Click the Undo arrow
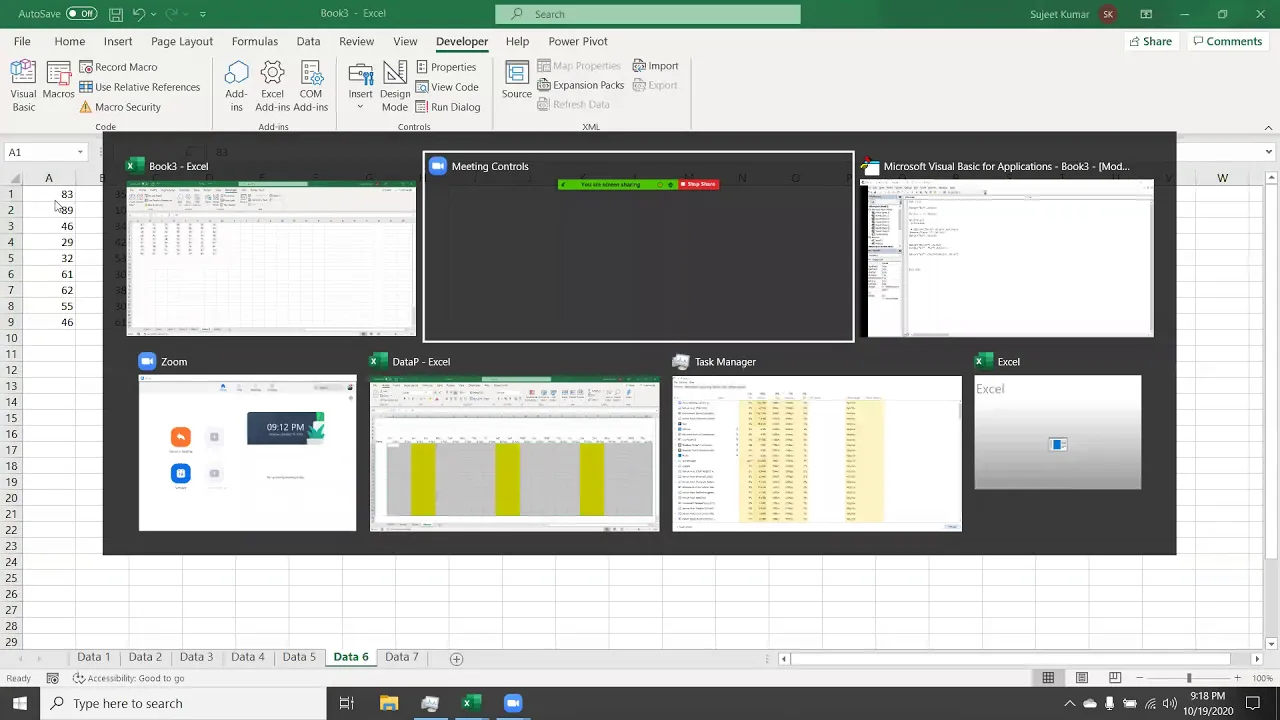 click(x=140, y=14)
